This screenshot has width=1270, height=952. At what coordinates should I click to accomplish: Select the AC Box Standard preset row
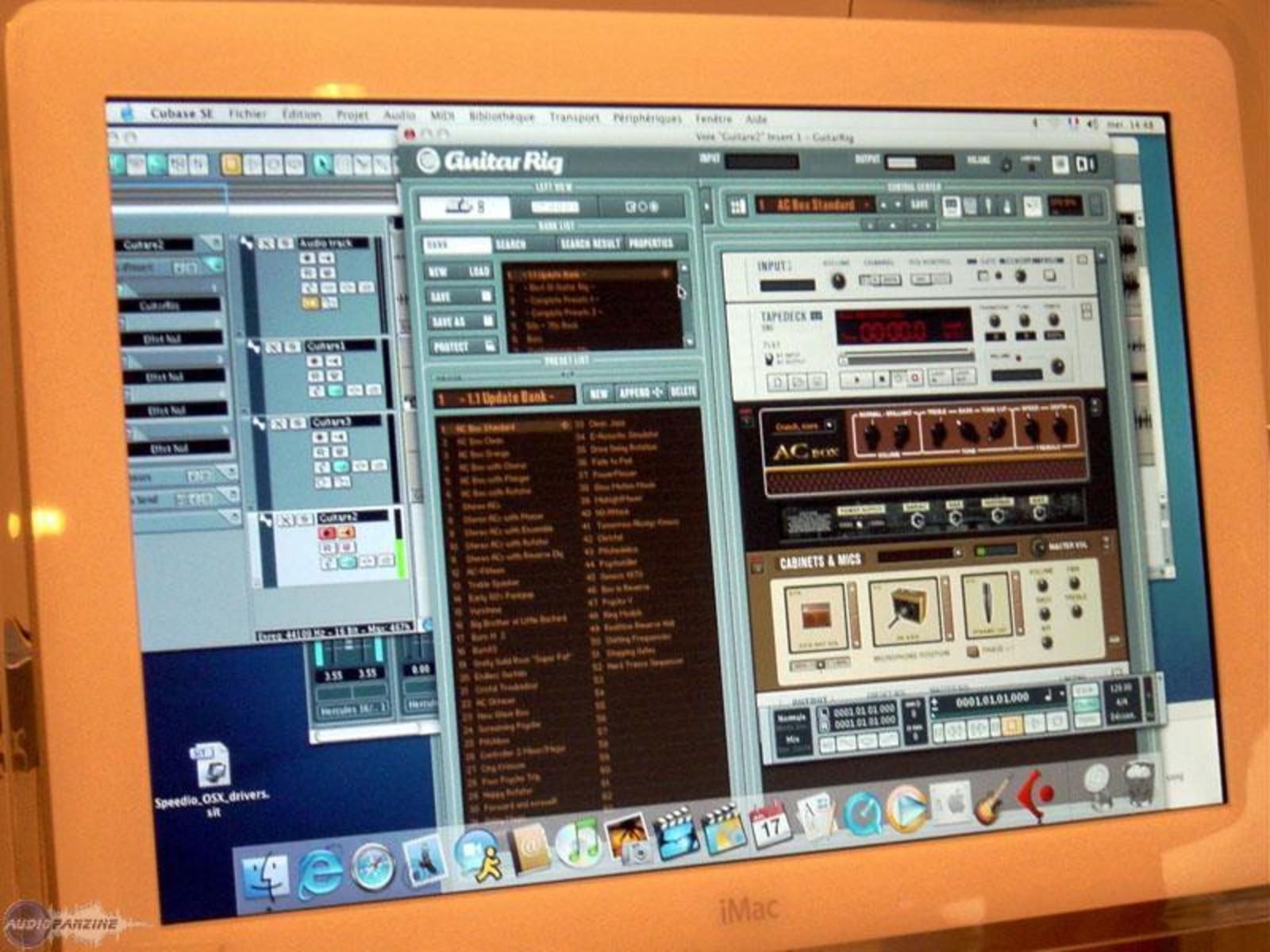click(x=504, y=428)
